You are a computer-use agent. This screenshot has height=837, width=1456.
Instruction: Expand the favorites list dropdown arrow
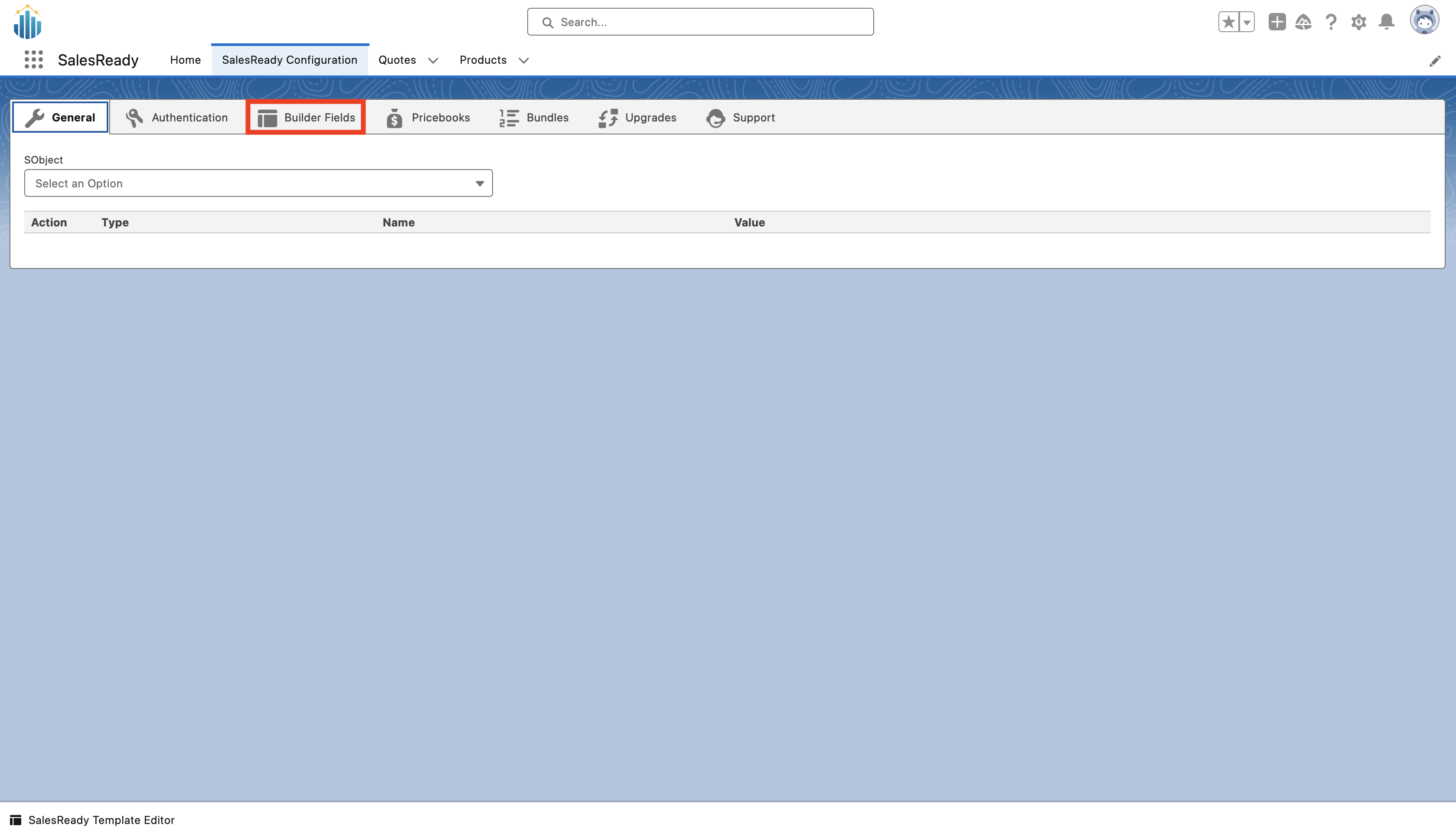(x=1247, y=22)
